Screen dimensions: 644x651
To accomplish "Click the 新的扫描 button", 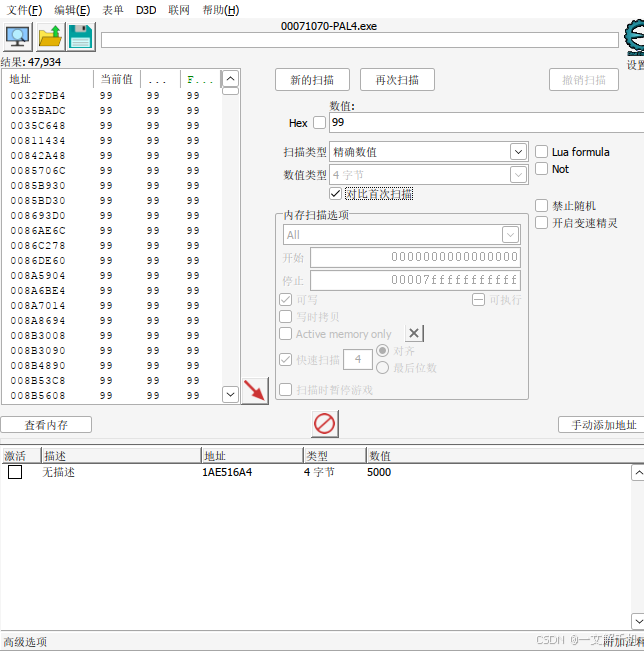I will [x=312, y=80].
